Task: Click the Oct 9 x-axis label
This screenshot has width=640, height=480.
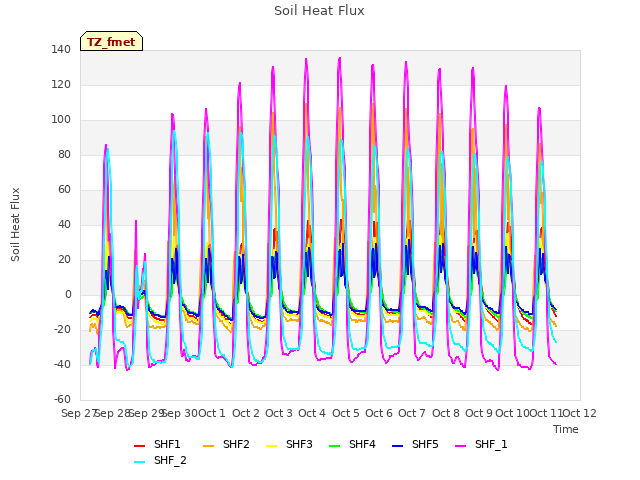Action: [479, 413]
